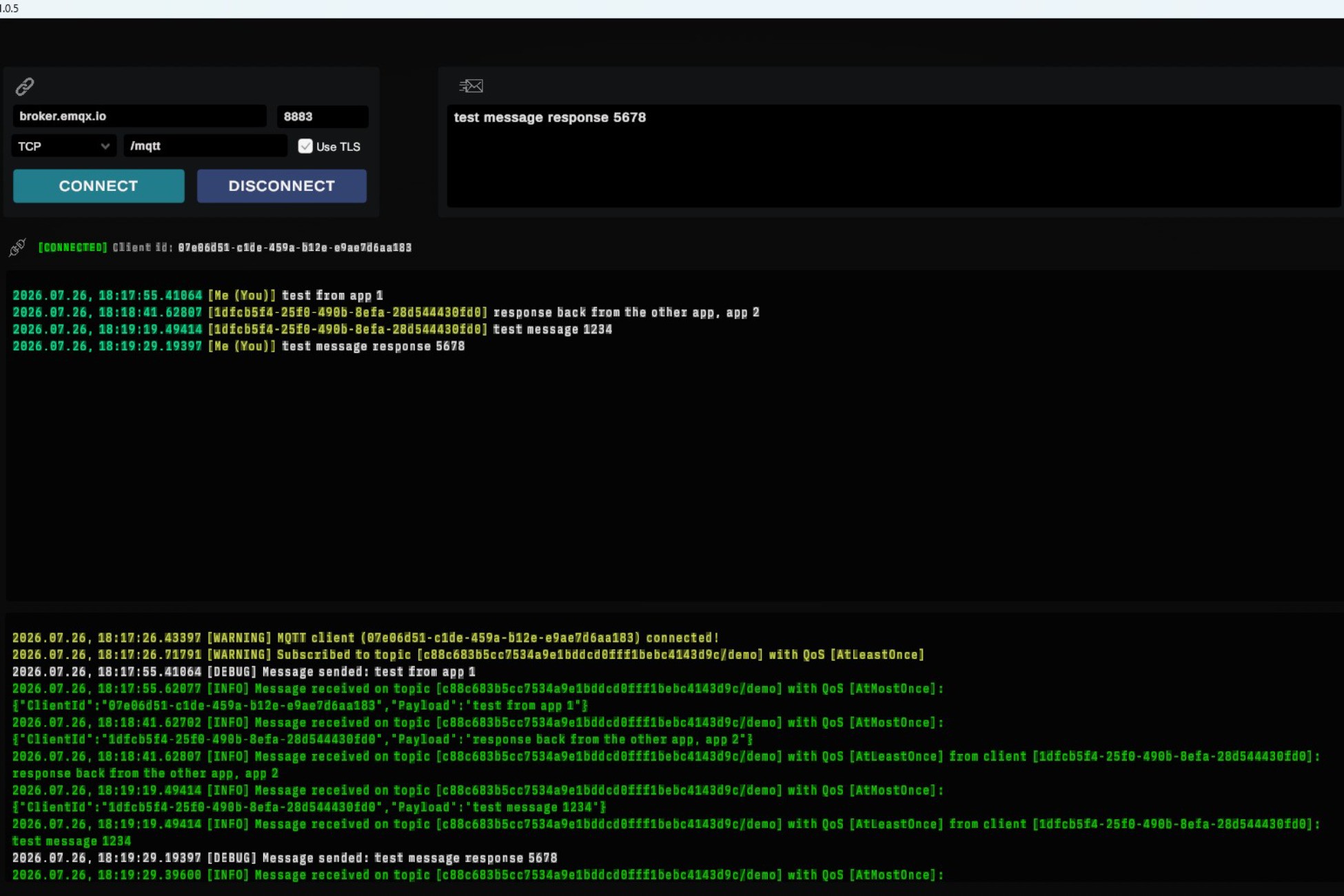Click log line 'MQTT client ... connected!'
The height and width of the screenshot is (896, 1344).
click(365, 638)
